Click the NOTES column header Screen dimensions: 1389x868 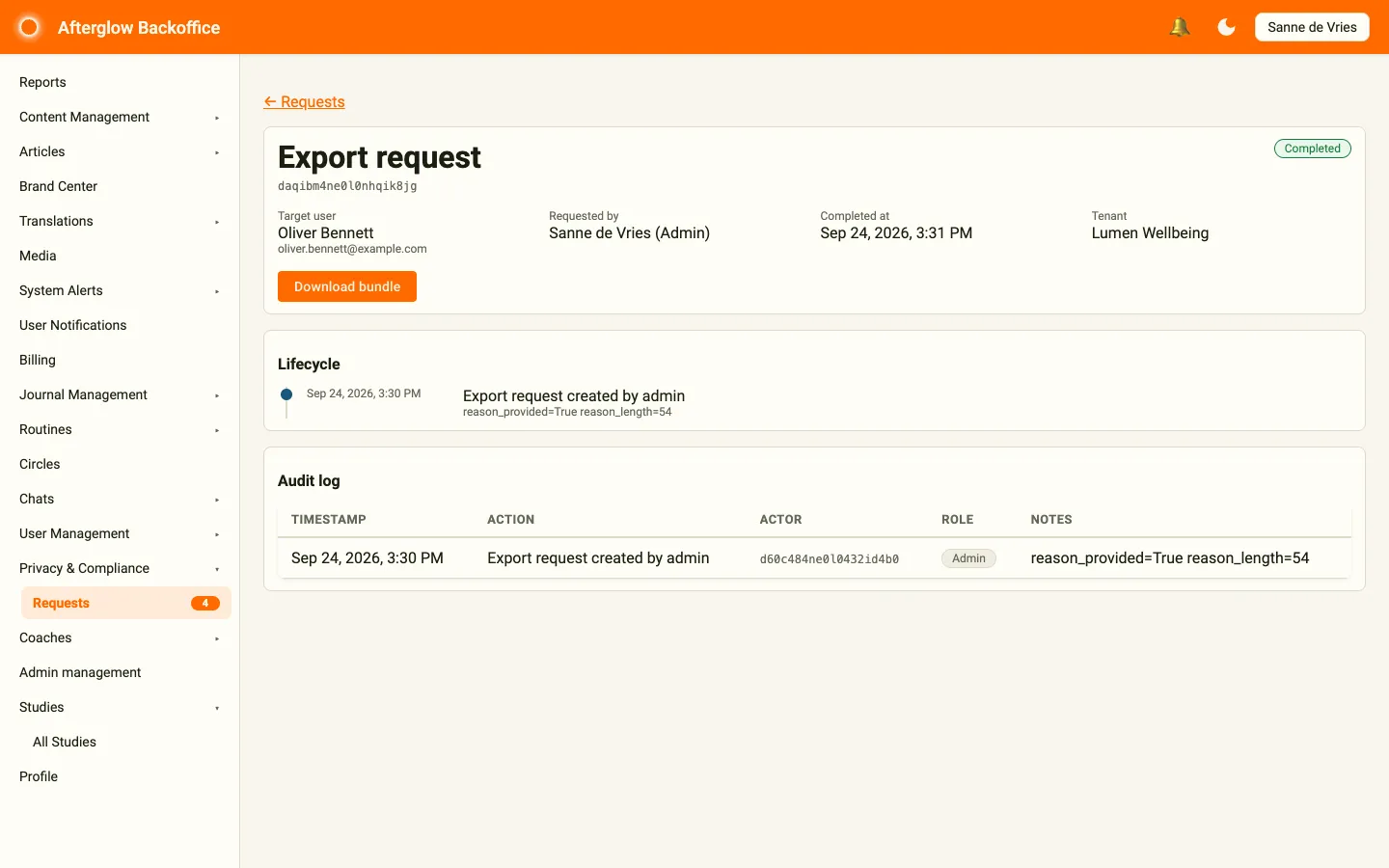coord(1051,519)
